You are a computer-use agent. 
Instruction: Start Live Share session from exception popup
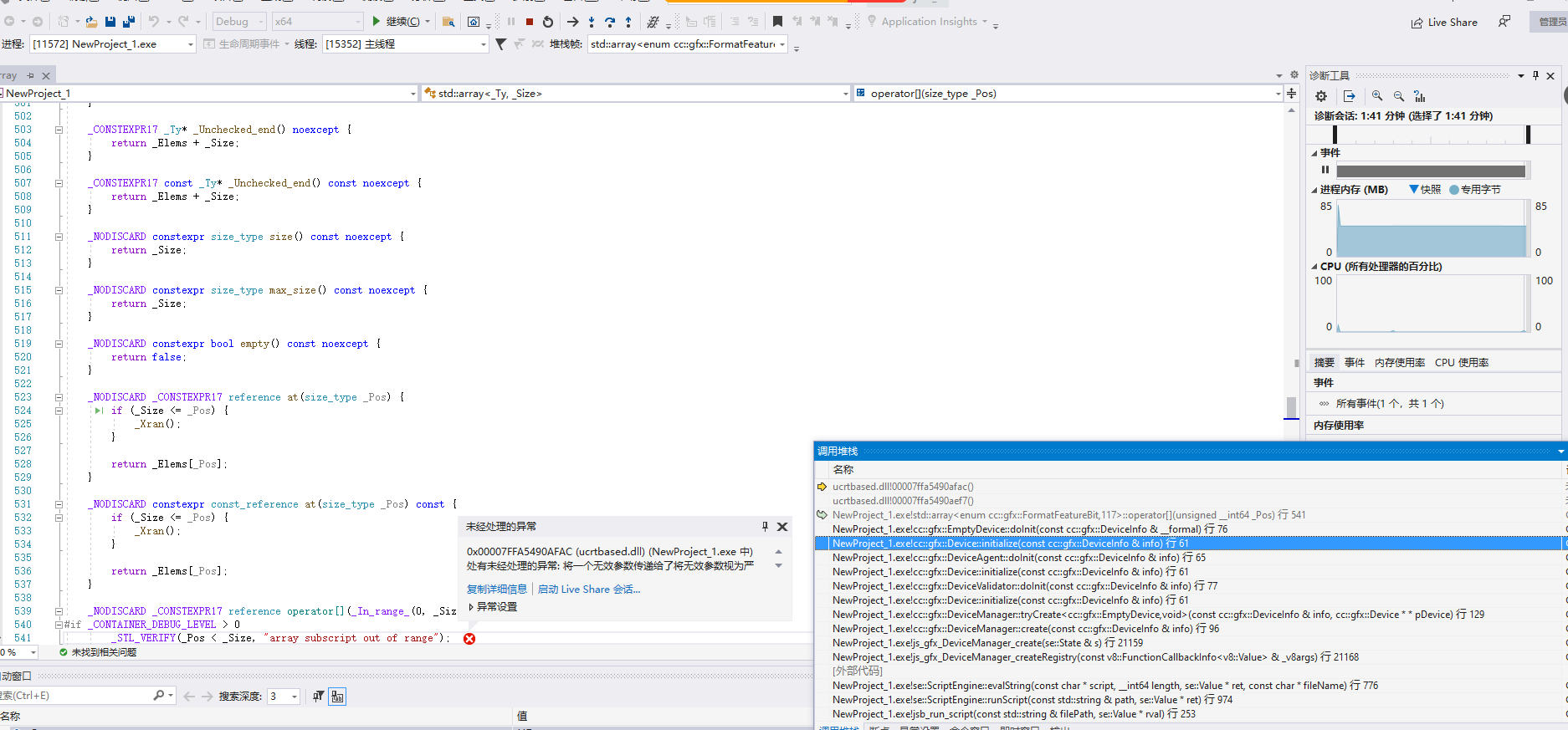[x=589, y=590]
